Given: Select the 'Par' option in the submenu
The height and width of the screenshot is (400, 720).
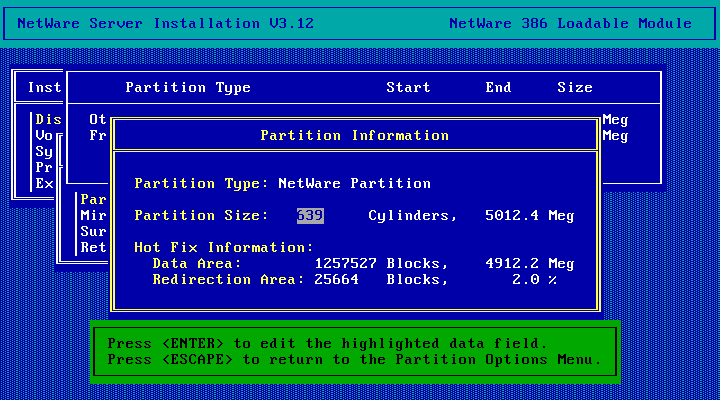Looking at the screenshot, I should (93, 199).
